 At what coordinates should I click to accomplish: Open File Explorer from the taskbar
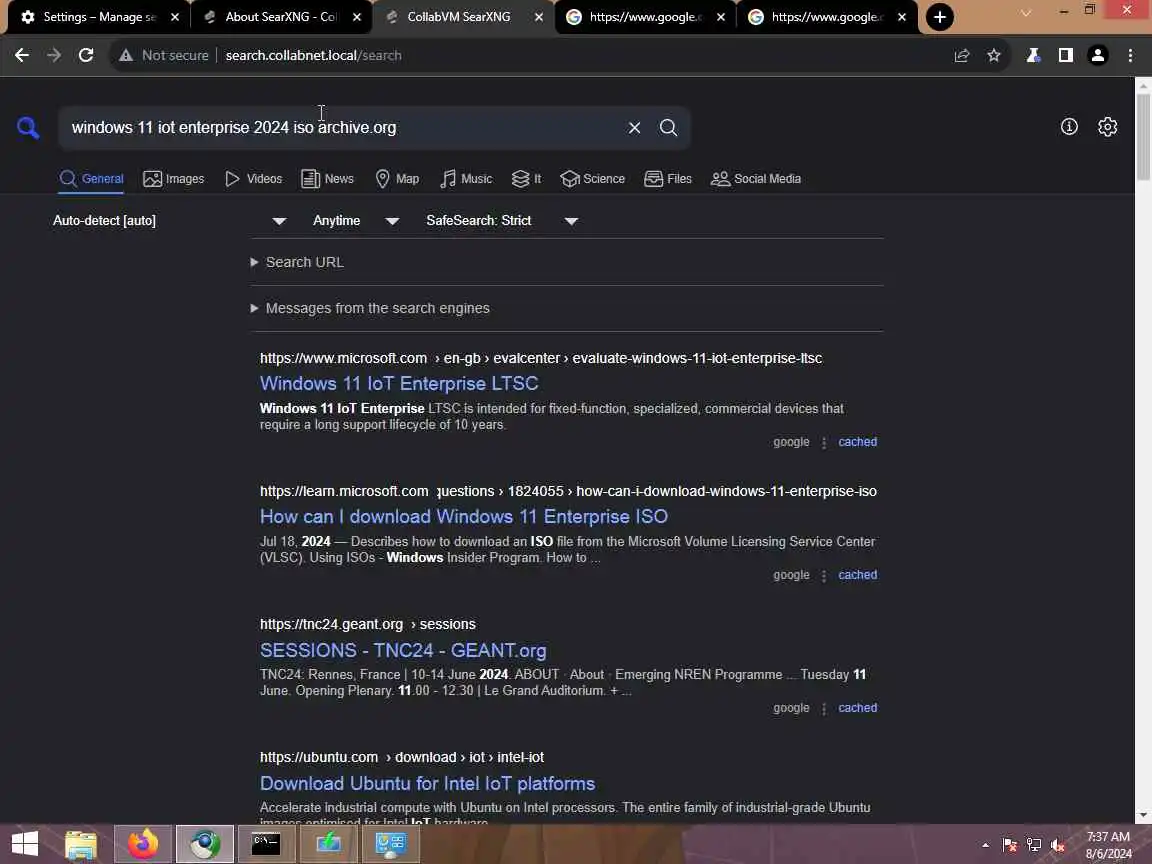pyautogui.click(x=81, y=844)
